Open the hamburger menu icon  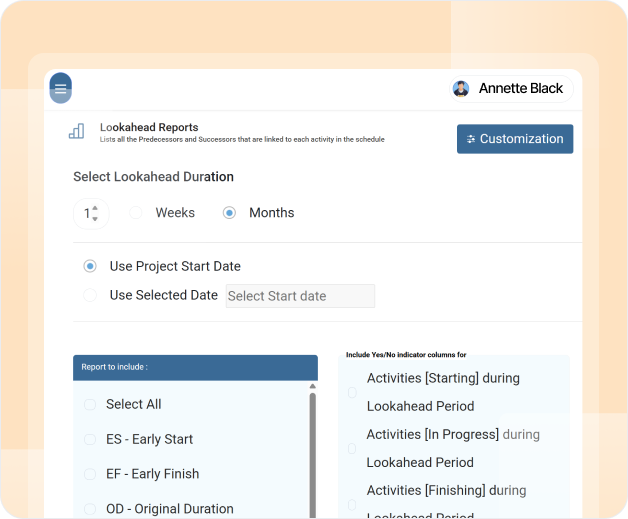[x=60, y=88]
